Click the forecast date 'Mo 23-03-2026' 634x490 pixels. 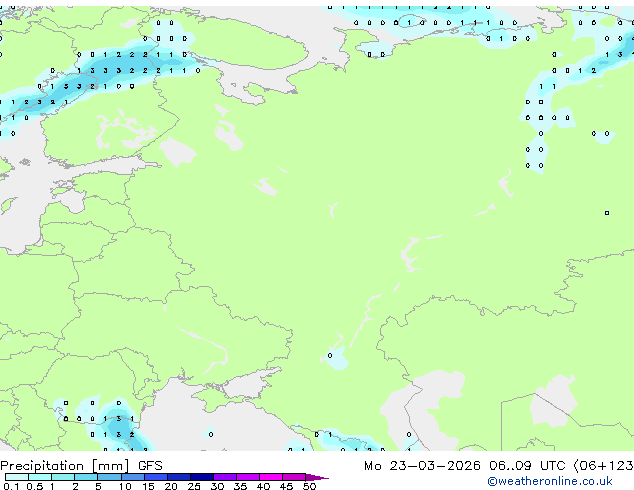tap(422, 466)
